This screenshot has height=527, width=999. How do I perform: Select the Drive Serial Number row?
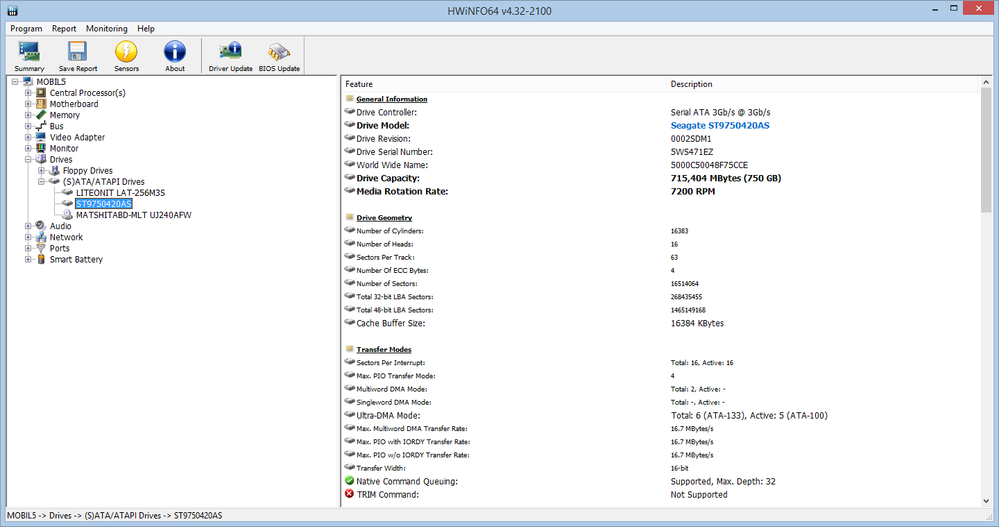[661, 152]
